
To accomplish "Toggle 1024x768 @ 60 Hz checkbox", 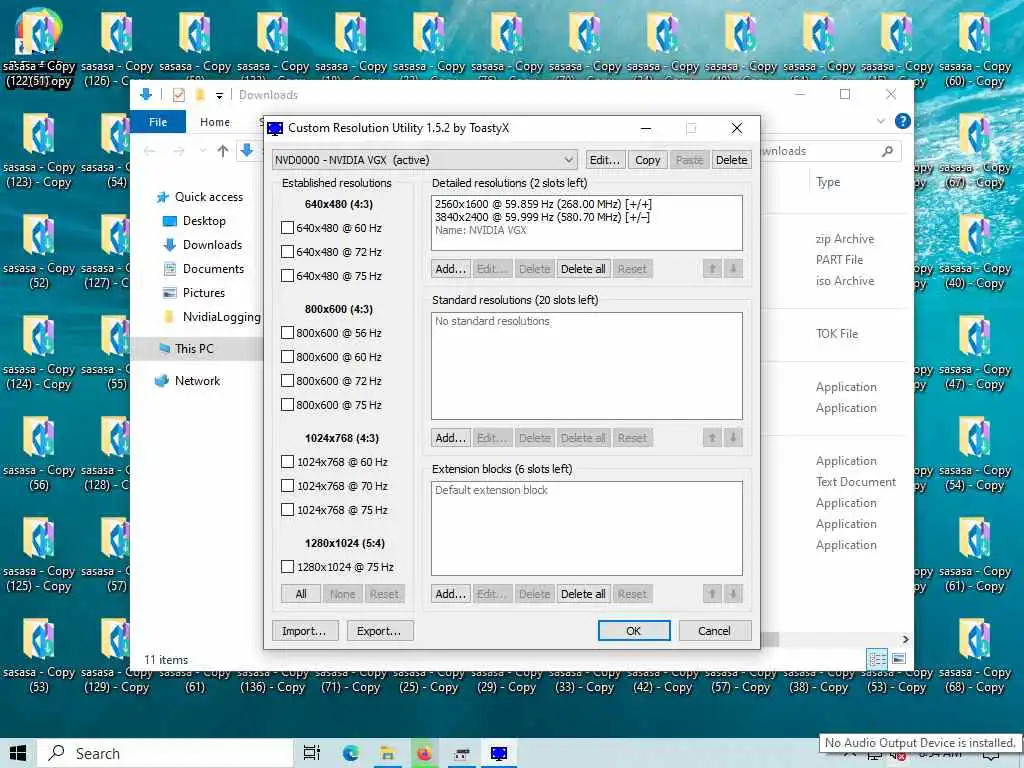I will click(287, 462).
